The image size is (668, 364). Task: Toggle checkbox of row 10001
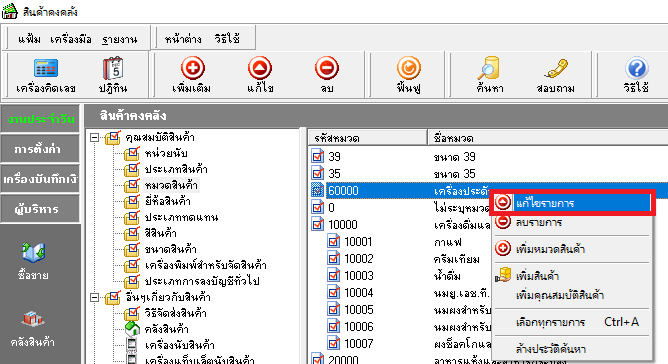pos(334,241)
